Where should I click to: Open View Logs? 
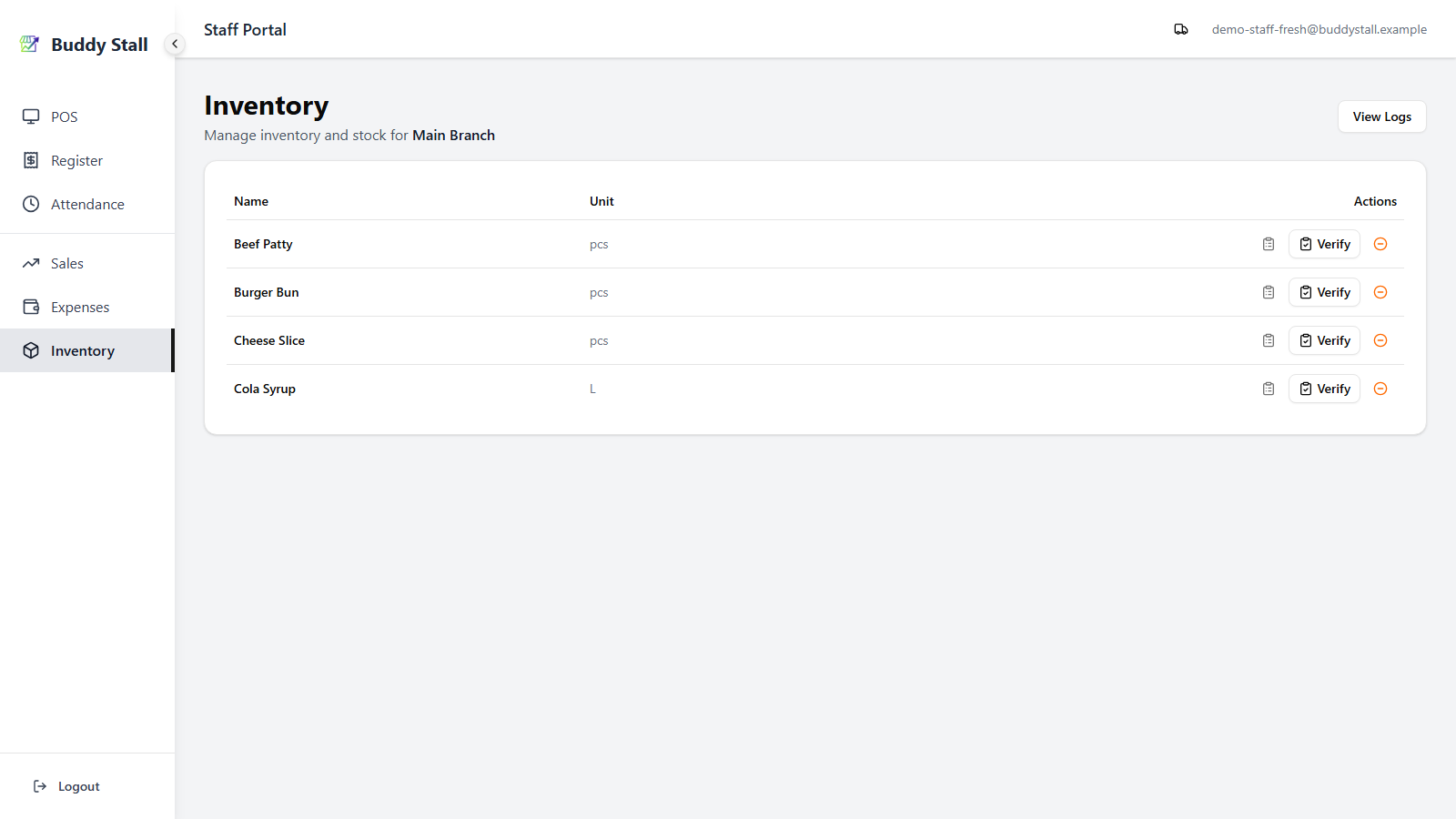tap(1381, 116)
